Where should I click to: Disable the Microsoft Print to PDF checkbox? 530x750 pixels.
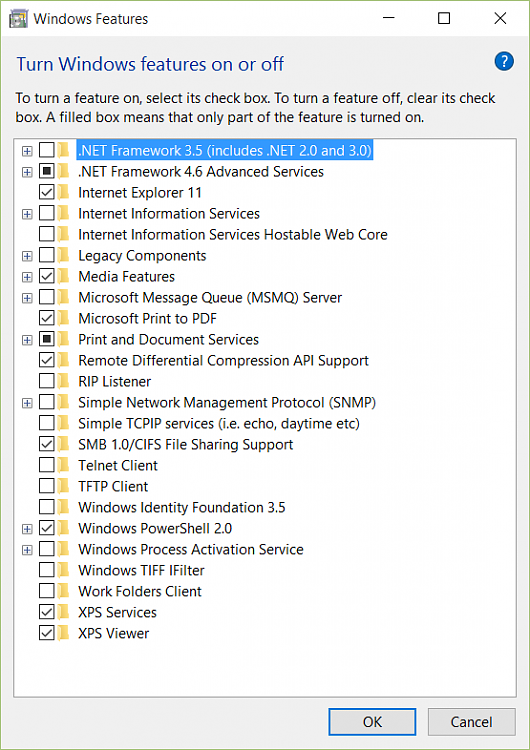[46, 319]
